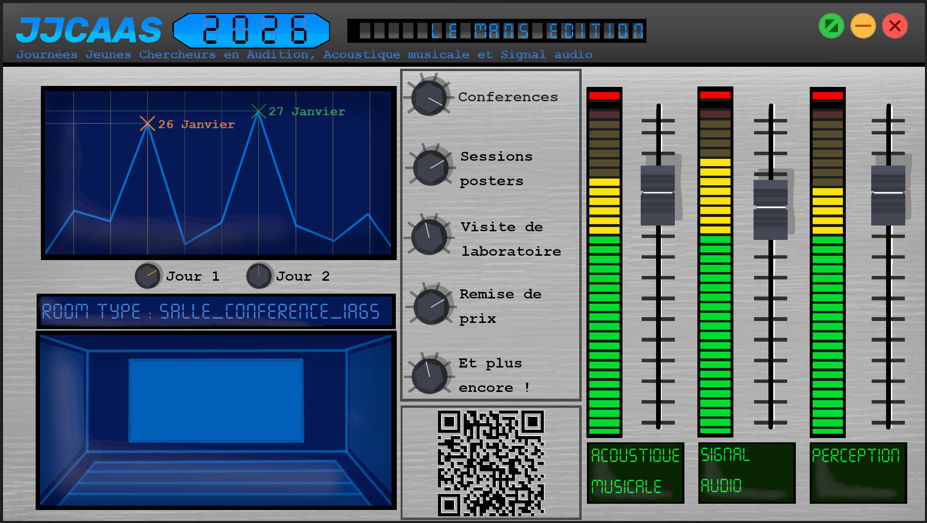The height and width of the screenshot is (523, 927).
Task: Select the Signal Audio green display
Action: tap(746, 472)
